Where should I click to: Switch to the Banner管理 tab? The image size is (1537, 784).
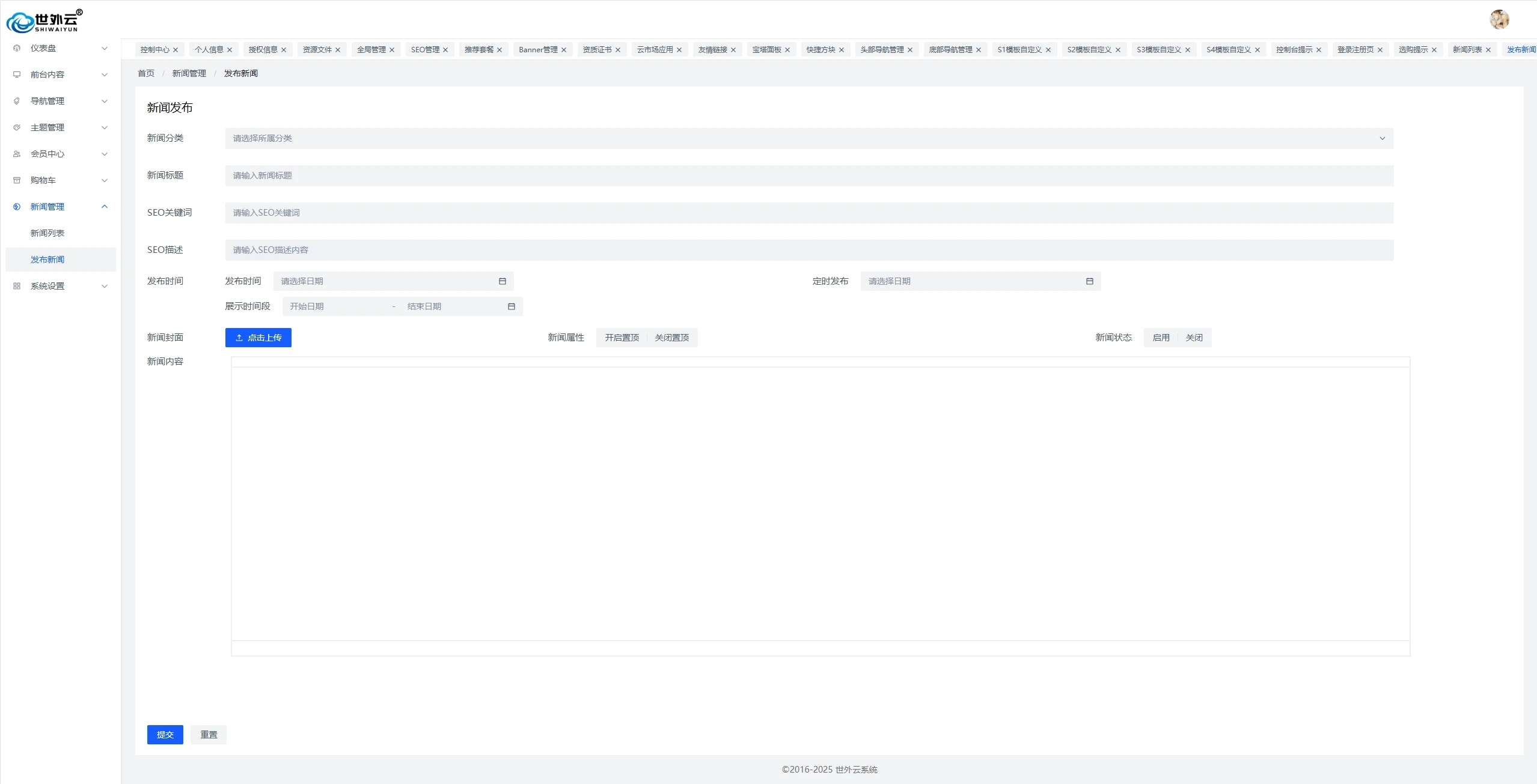pyautogui.click(x=538, y=50)
